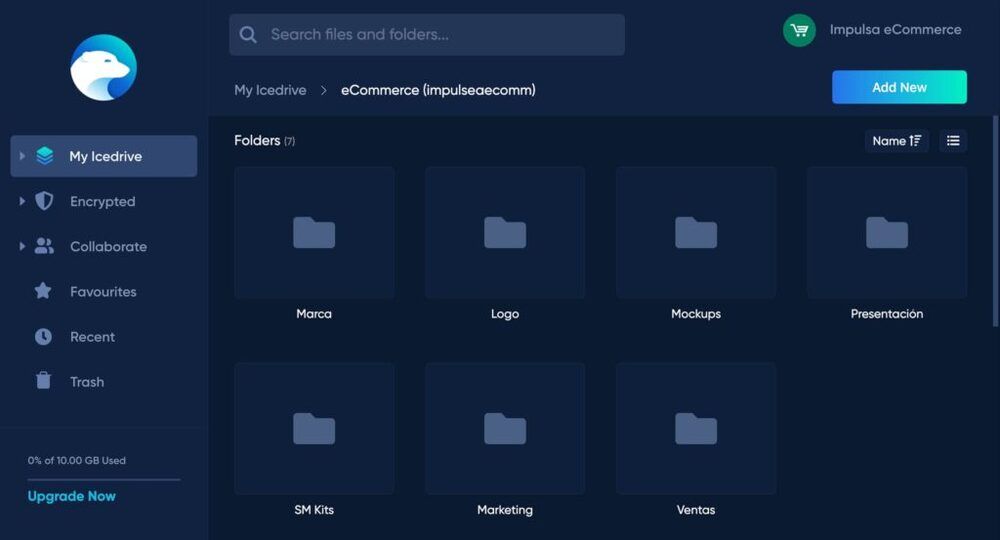This screenshot has width=1000, height=540.
Task: Open the Name sort order dropdown
Action: (896, 141)
